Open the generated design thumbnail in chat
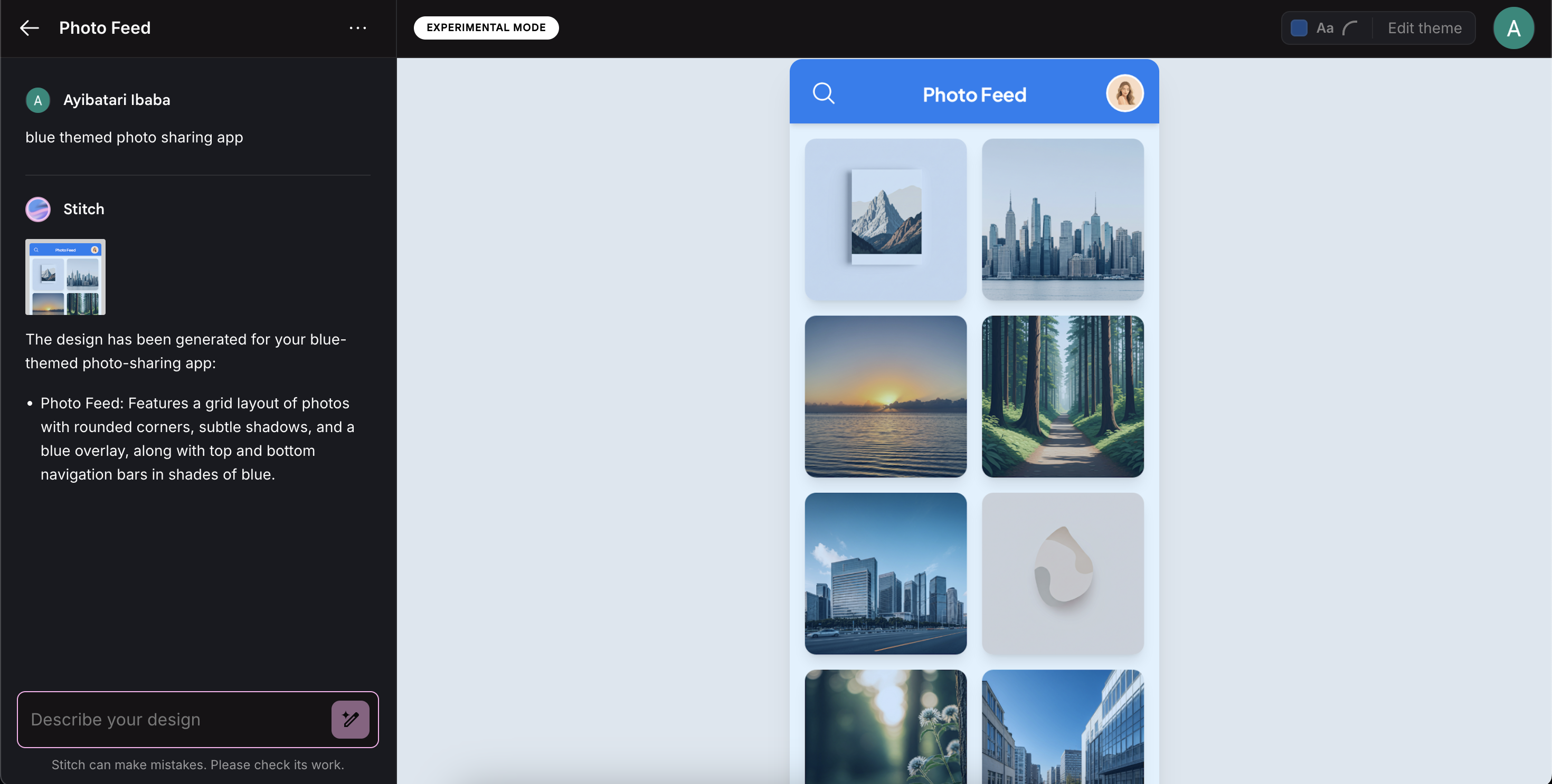 65,277
